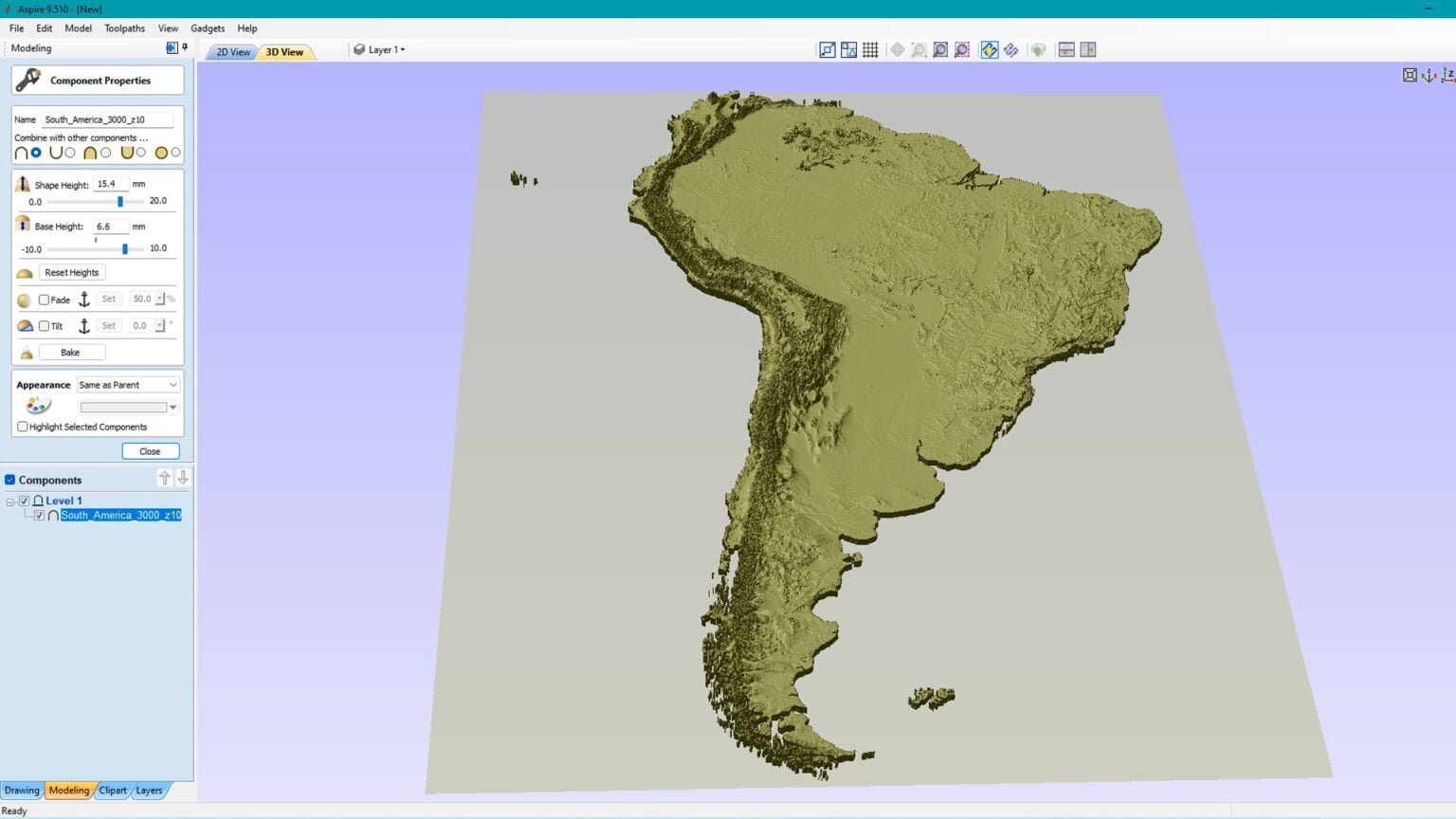Click the highlighted shading toggle icon
Image resolution: width=1456 pixels, height=819 pixels.
(989, 49)
